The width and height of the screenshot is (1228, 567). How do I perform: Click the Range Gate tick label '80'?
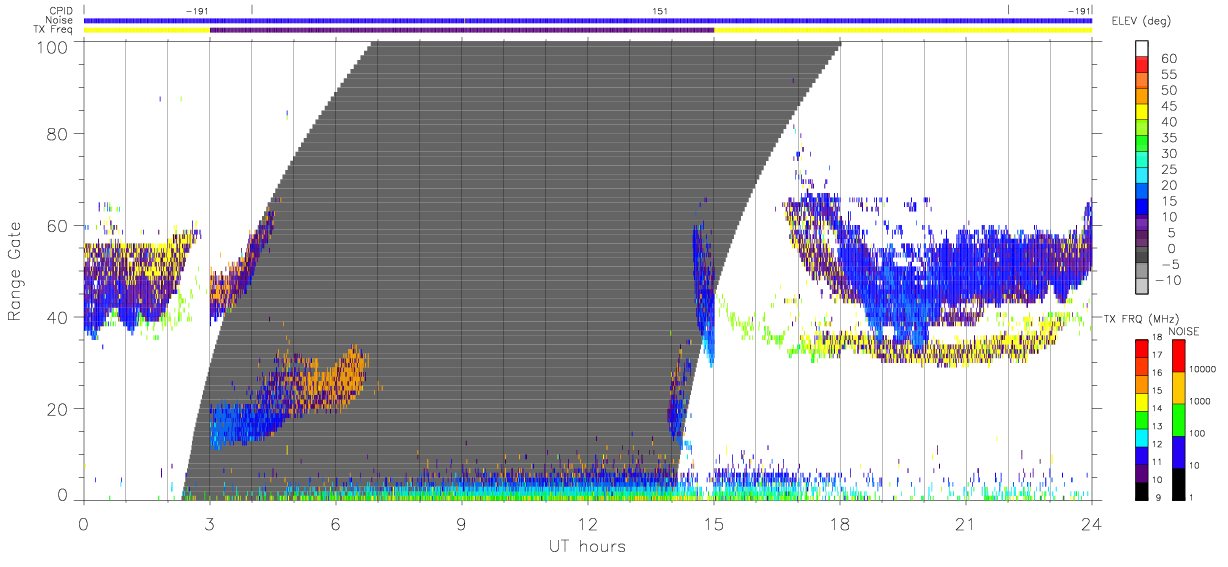point(59,133)
